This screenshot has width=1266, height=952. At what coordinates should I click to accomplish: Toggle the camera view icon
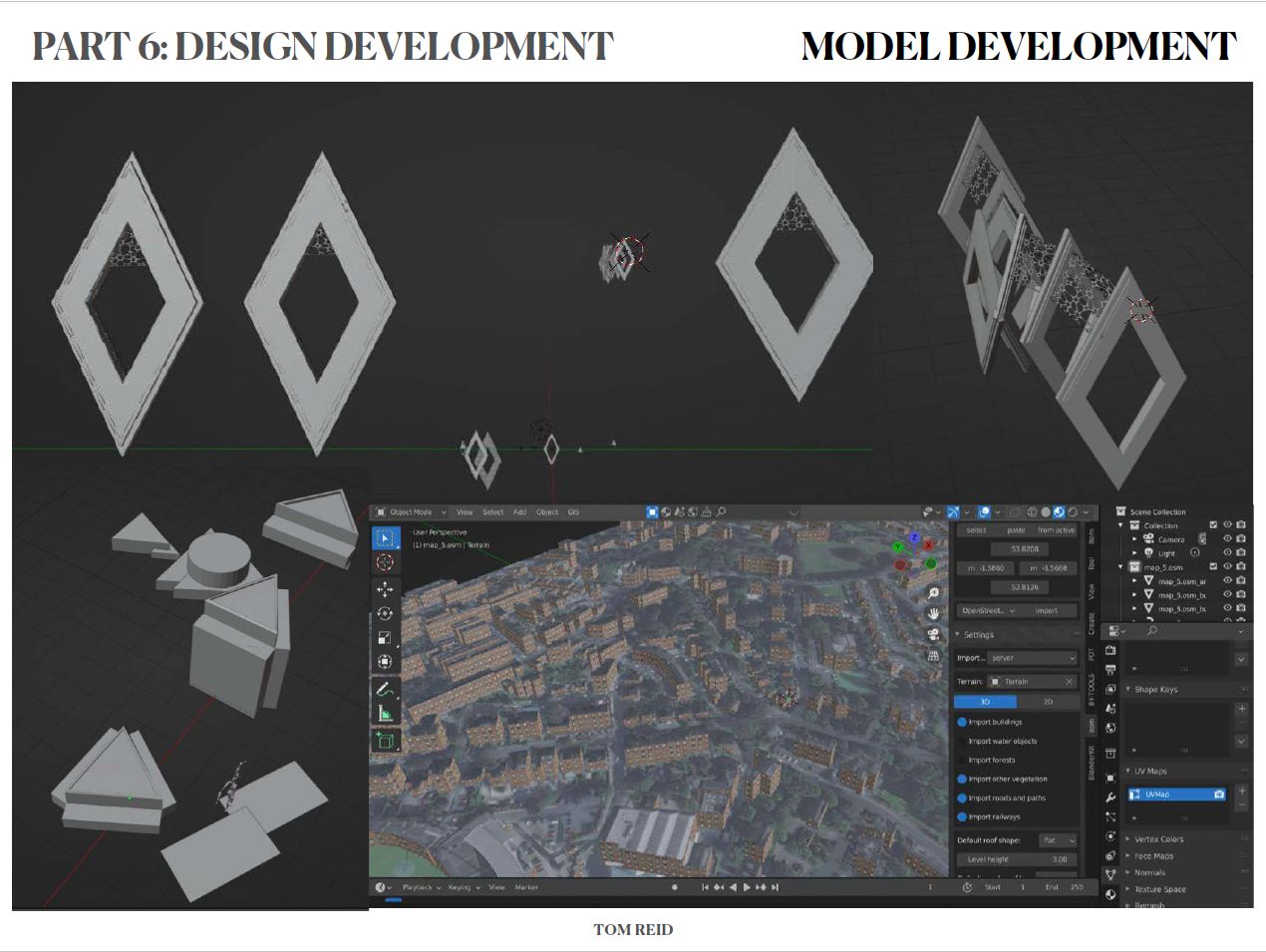pos(933,634)
